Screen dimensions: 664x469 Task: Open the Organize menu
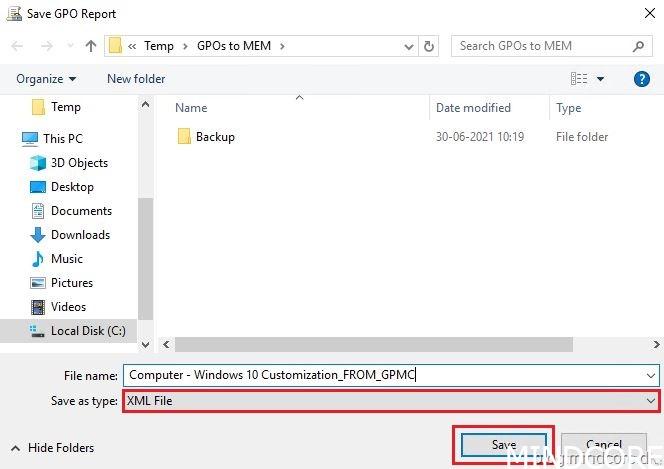(46, 79)
